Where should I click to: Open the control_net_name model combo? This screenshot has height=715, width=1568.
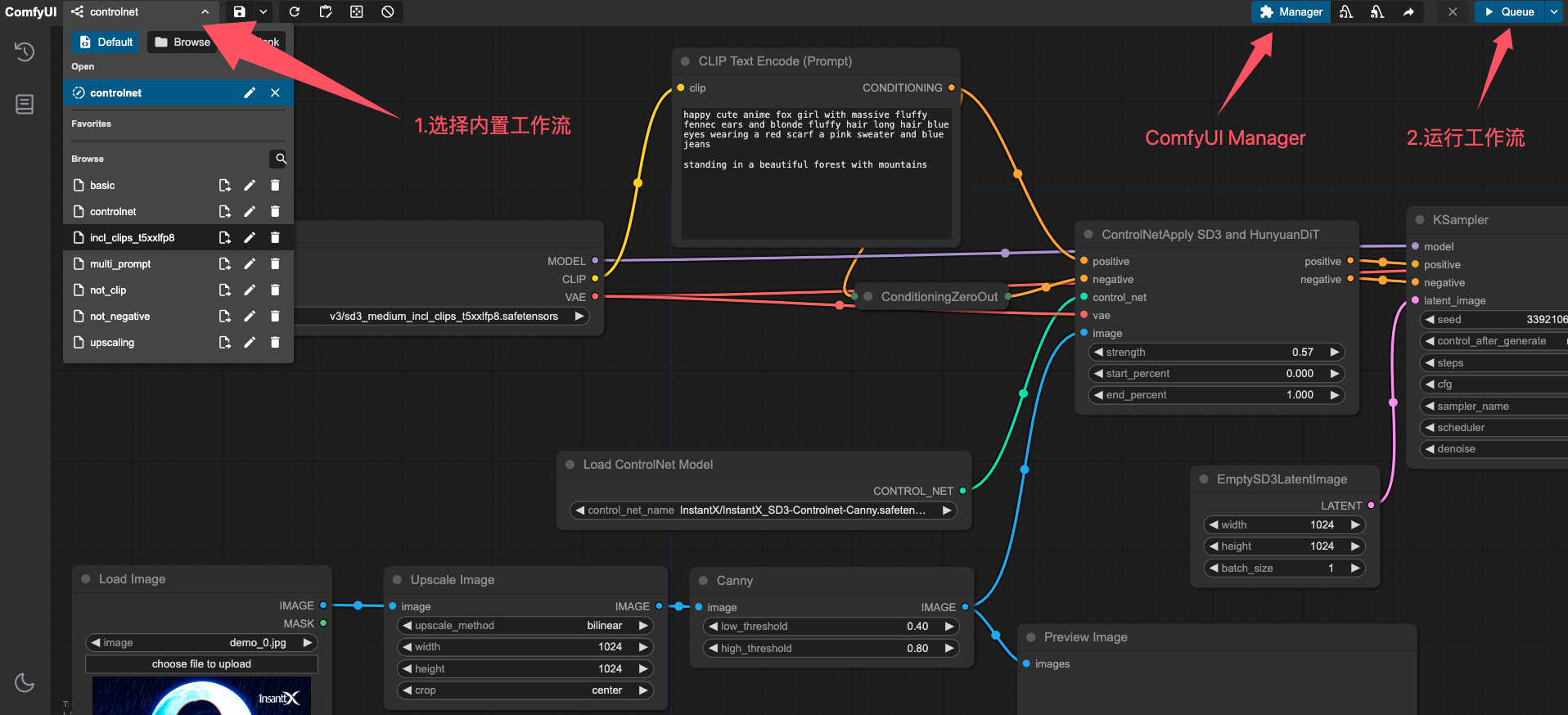764,510
